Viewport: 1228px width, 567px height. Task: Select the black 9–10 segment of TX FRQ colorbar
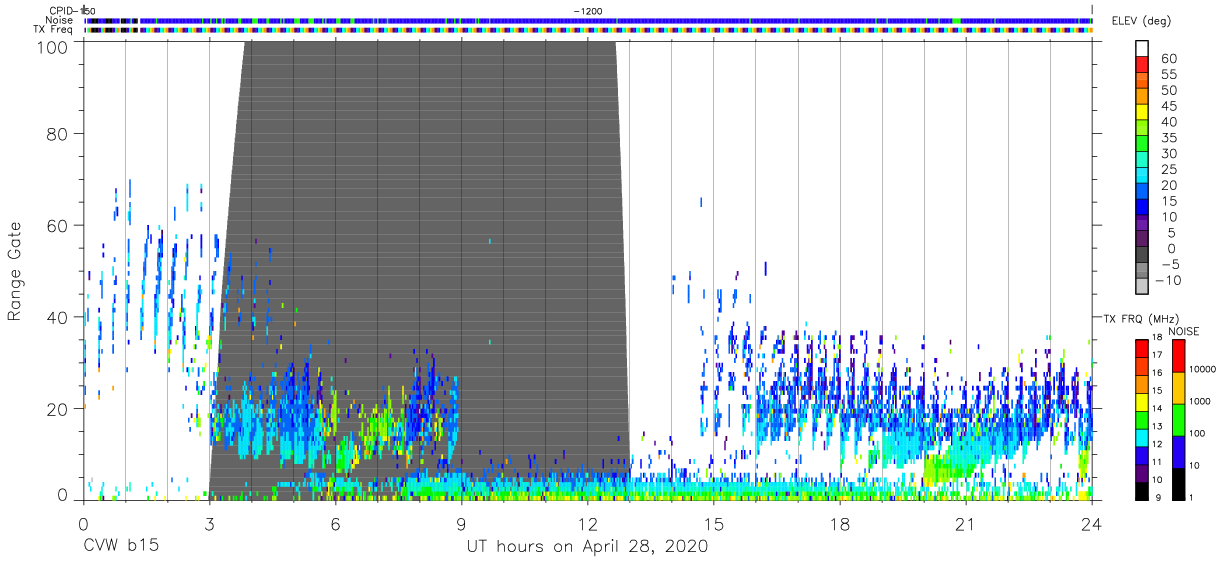(1141, 489)
